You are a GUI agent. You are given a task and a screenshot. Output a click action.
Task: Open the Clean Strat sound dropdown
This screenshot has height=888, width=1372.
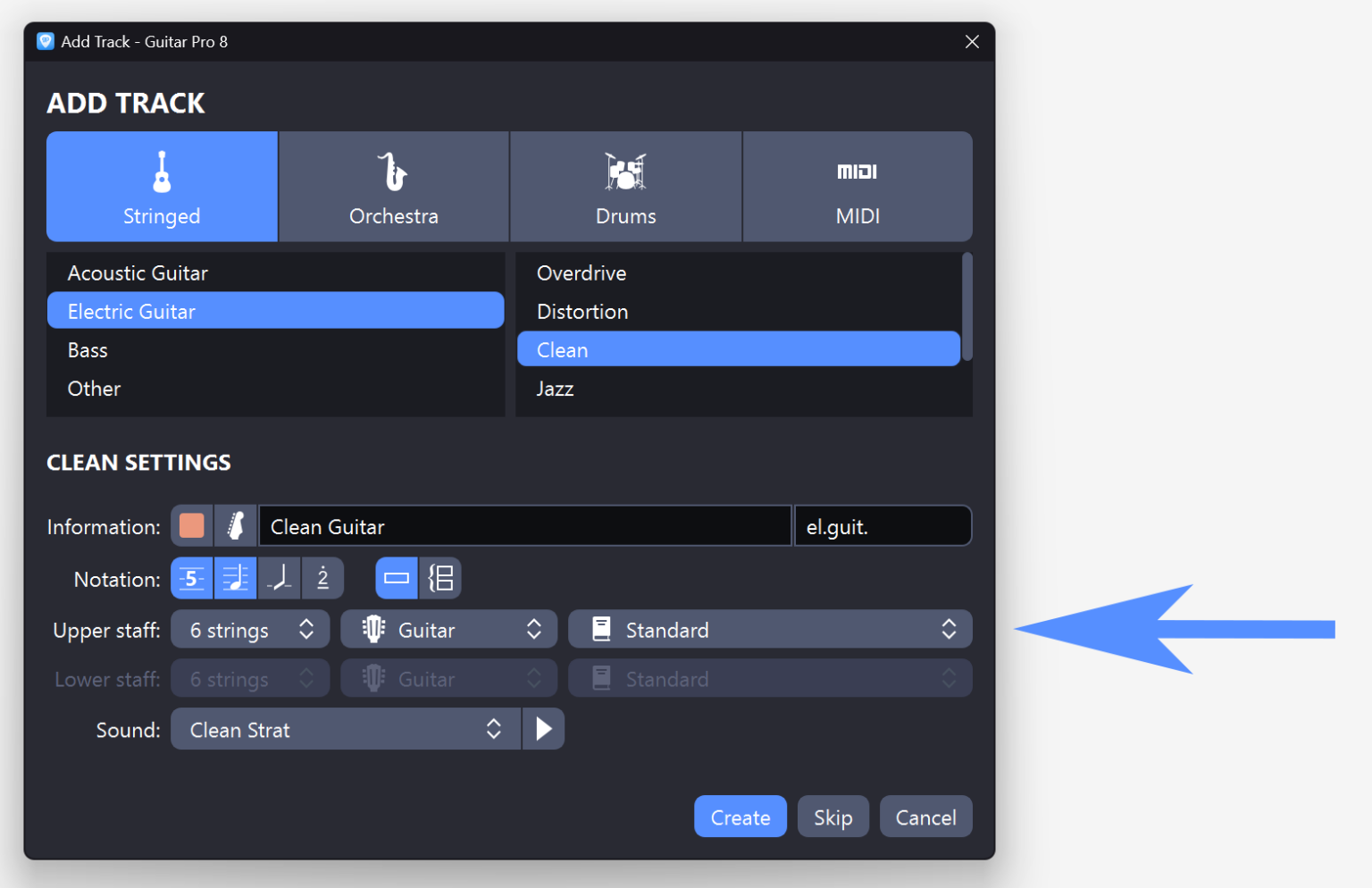point(346,729)
